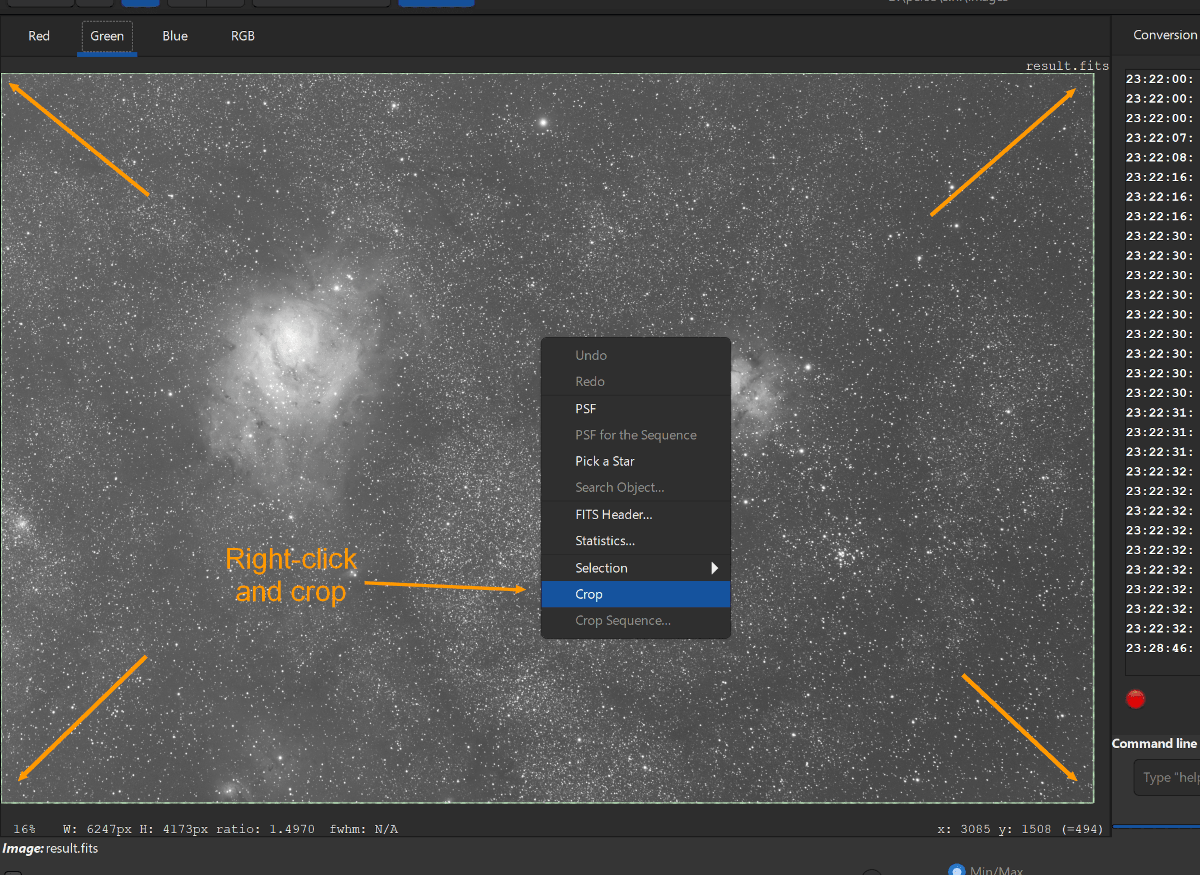
Task: Expand the Selection submenu arrow
Action: coord(714,568)
